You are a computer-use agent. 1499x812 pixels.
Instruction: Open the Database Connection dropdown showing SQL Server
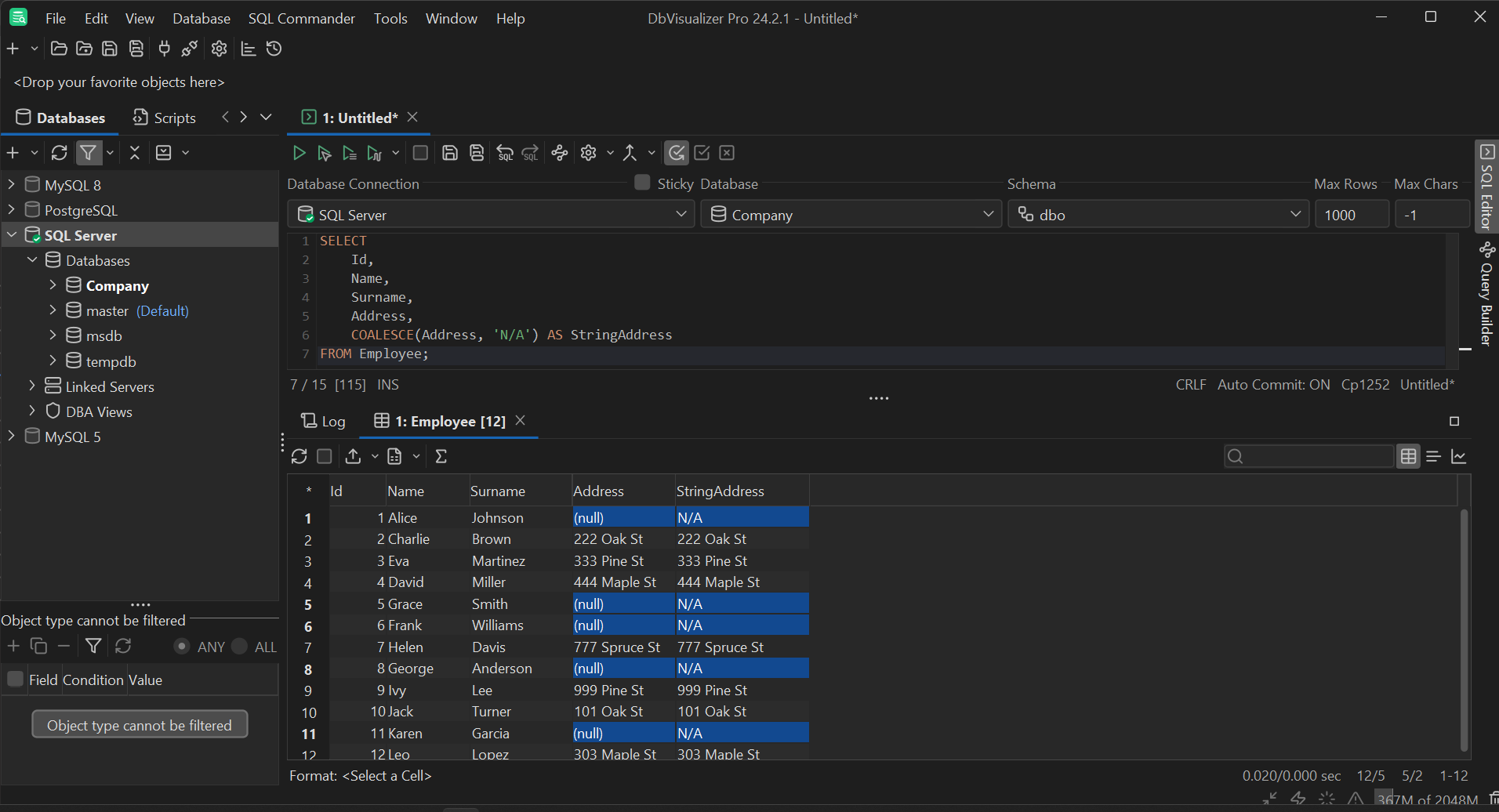coord(681,214)
